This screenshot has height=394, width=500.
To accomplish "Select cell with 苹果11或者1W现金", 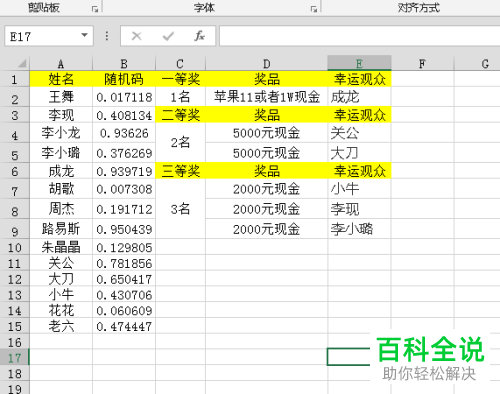I will 267,97.
